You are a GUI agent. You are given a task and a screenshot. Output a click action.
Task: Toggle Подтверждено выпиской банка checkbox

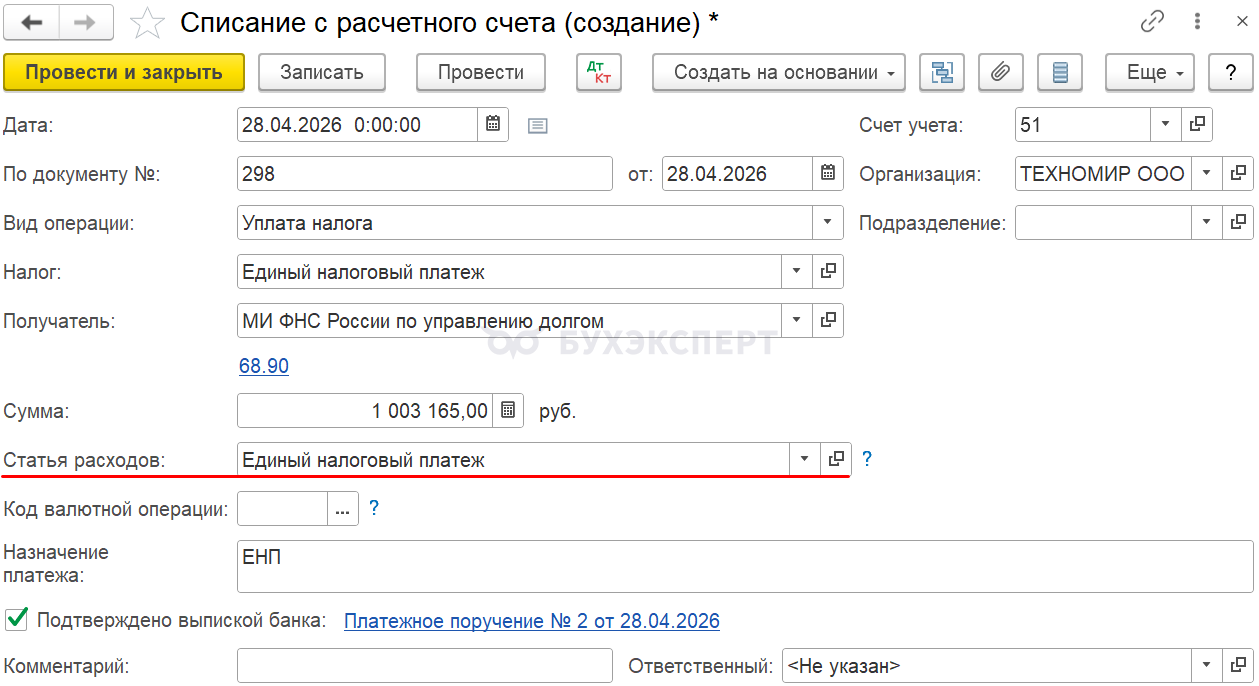[x=16, y=620]
